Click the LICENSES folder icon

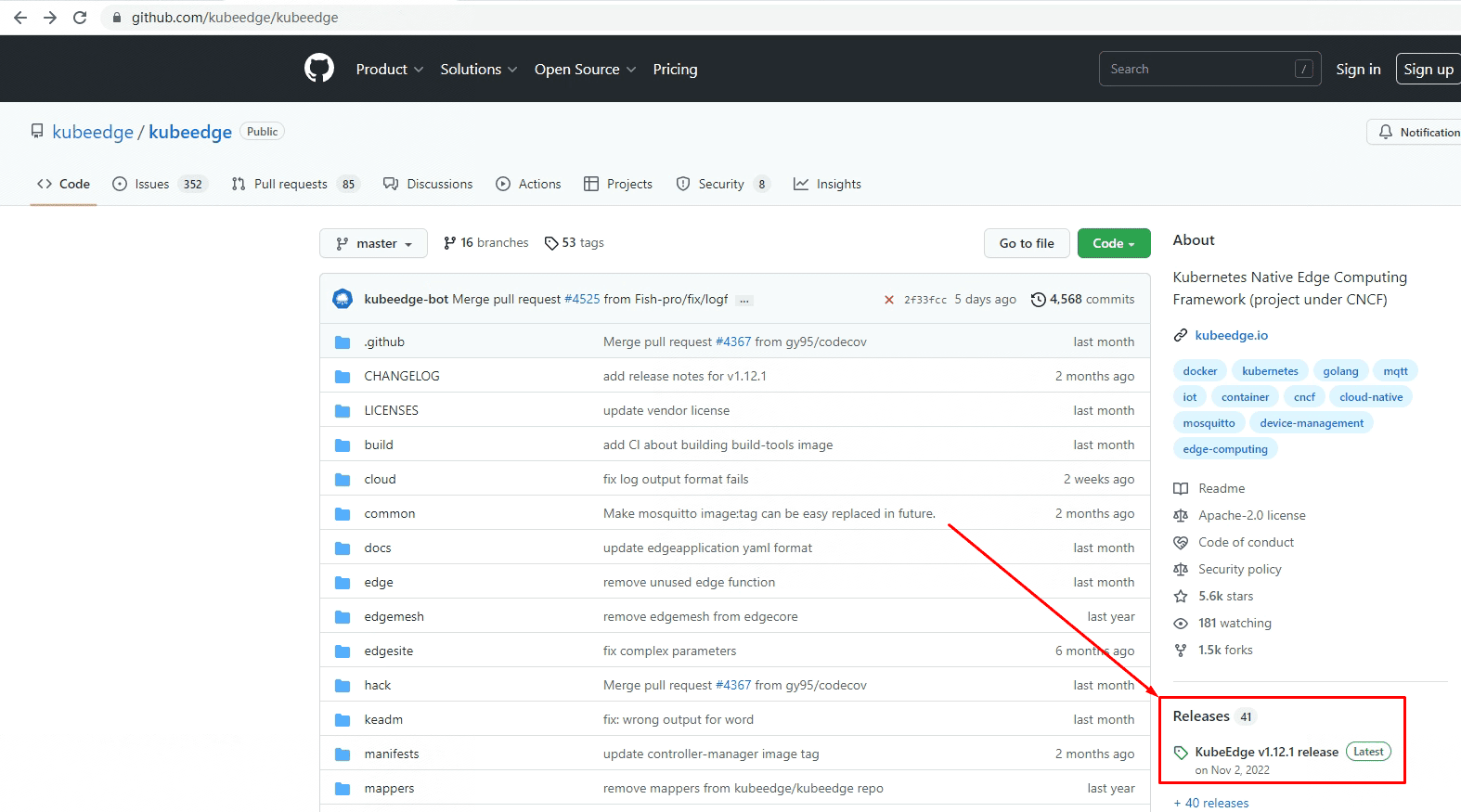(343, 410)
